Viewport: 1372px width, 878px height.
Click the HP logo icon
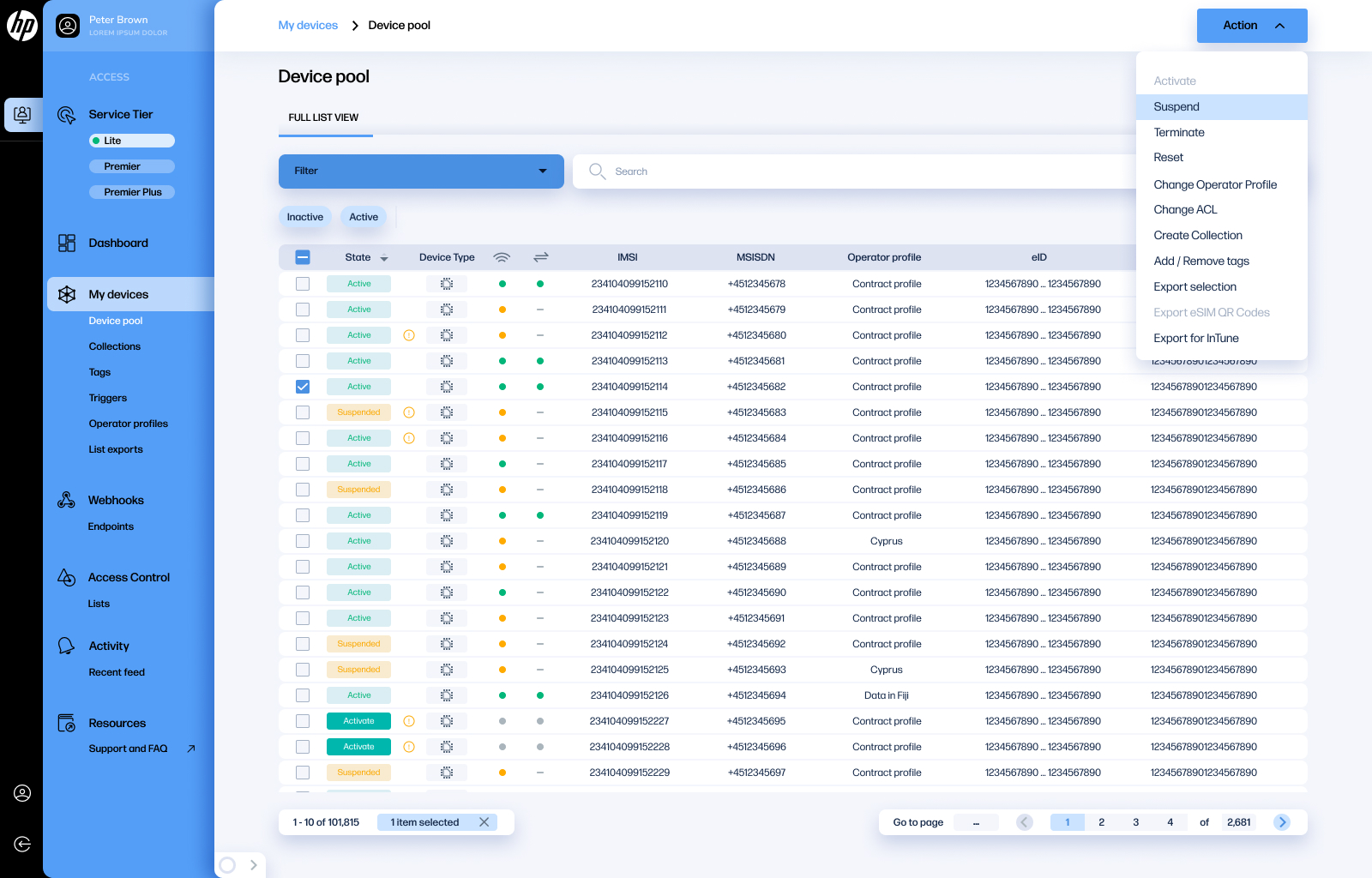22,26
